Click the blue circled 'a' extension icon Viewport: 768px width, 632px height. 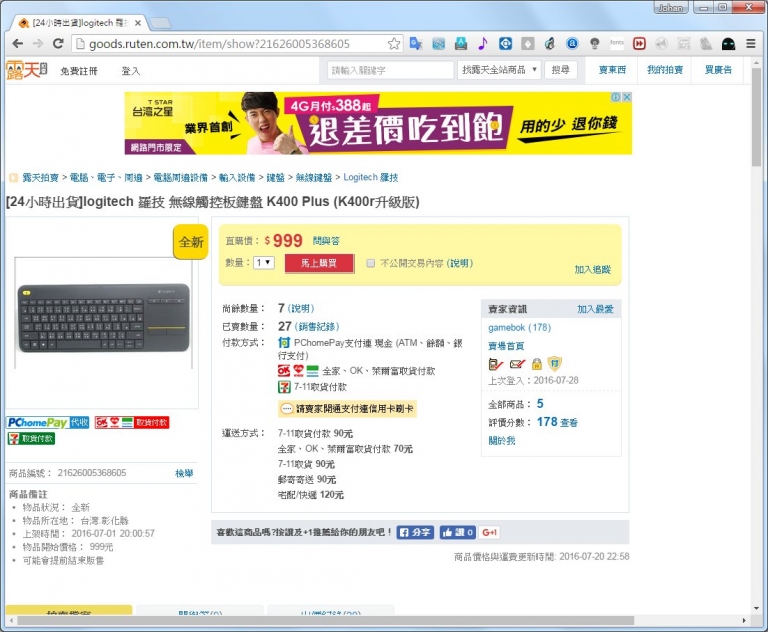(x=572, y=44)
